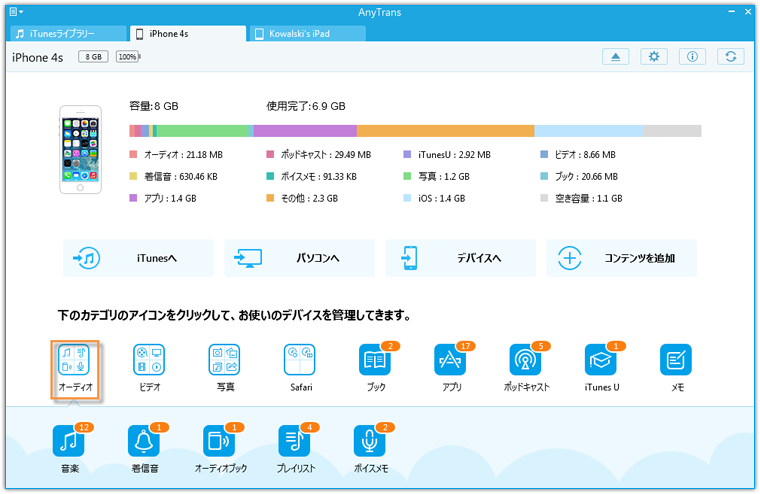Open ボイスメモ voice memo subcategory
The height and width of the screenshot is (494, 760).
click(x=370, y=441)
